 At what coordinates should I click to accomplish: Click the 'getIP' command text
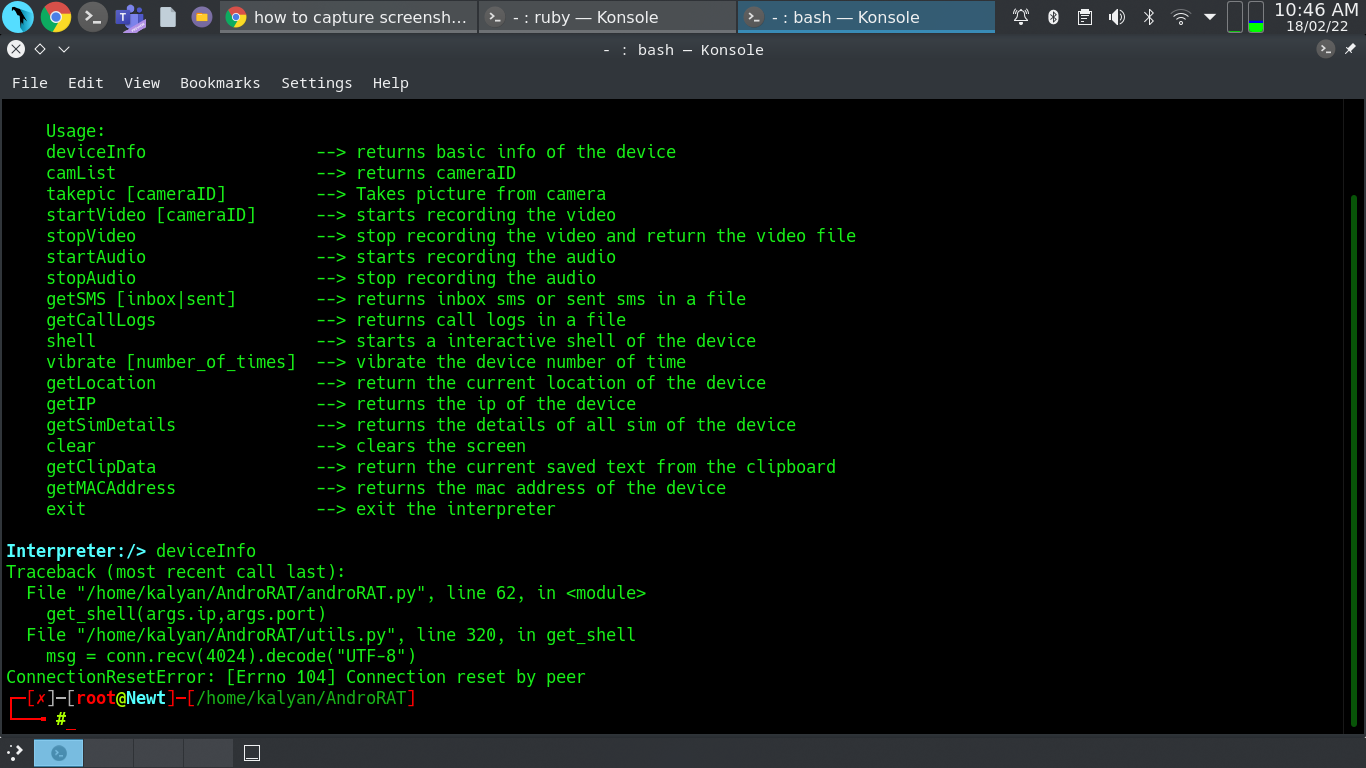(71, 404)
